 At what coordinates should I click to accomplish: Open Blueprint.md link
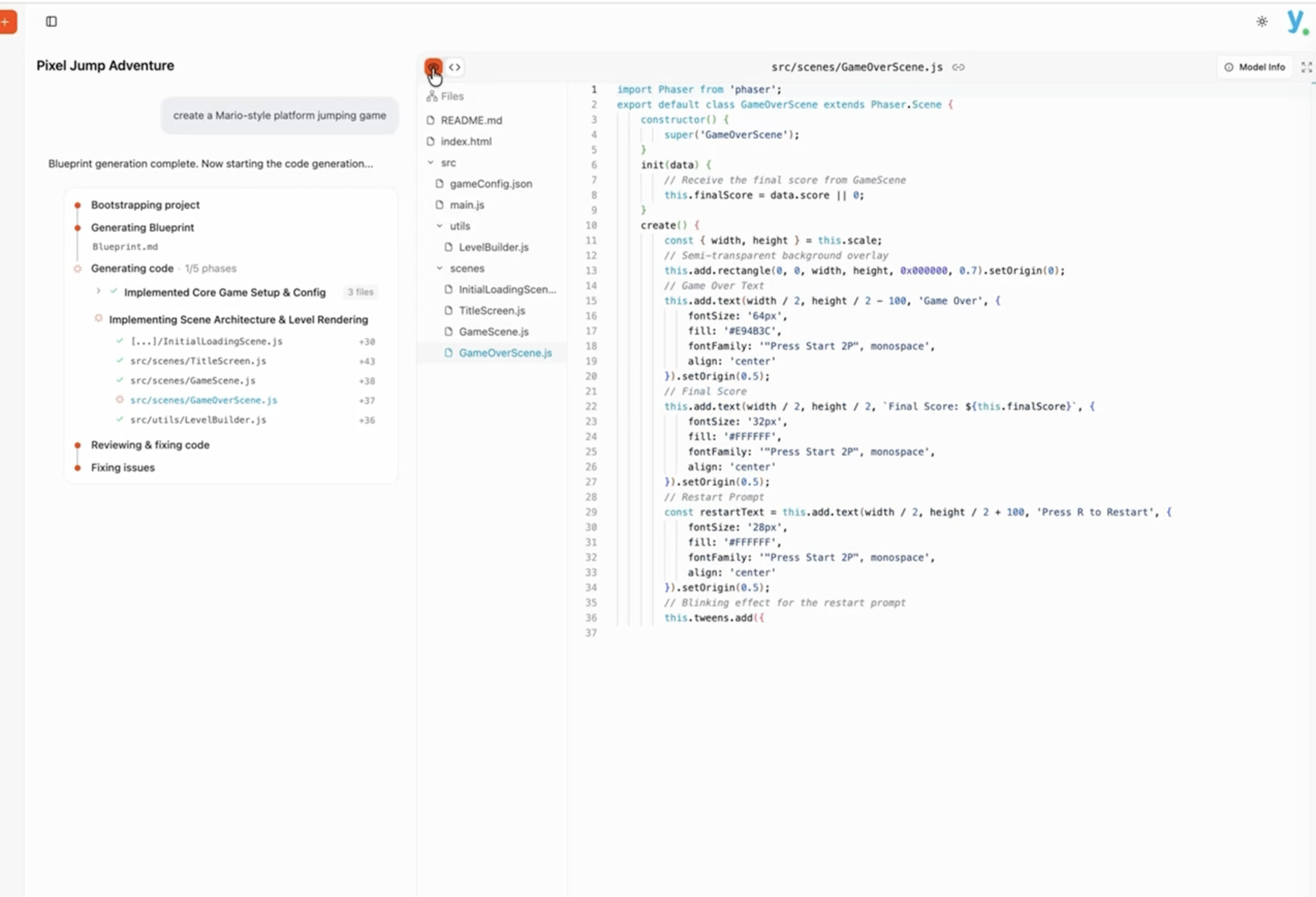[x=125, y=247]
